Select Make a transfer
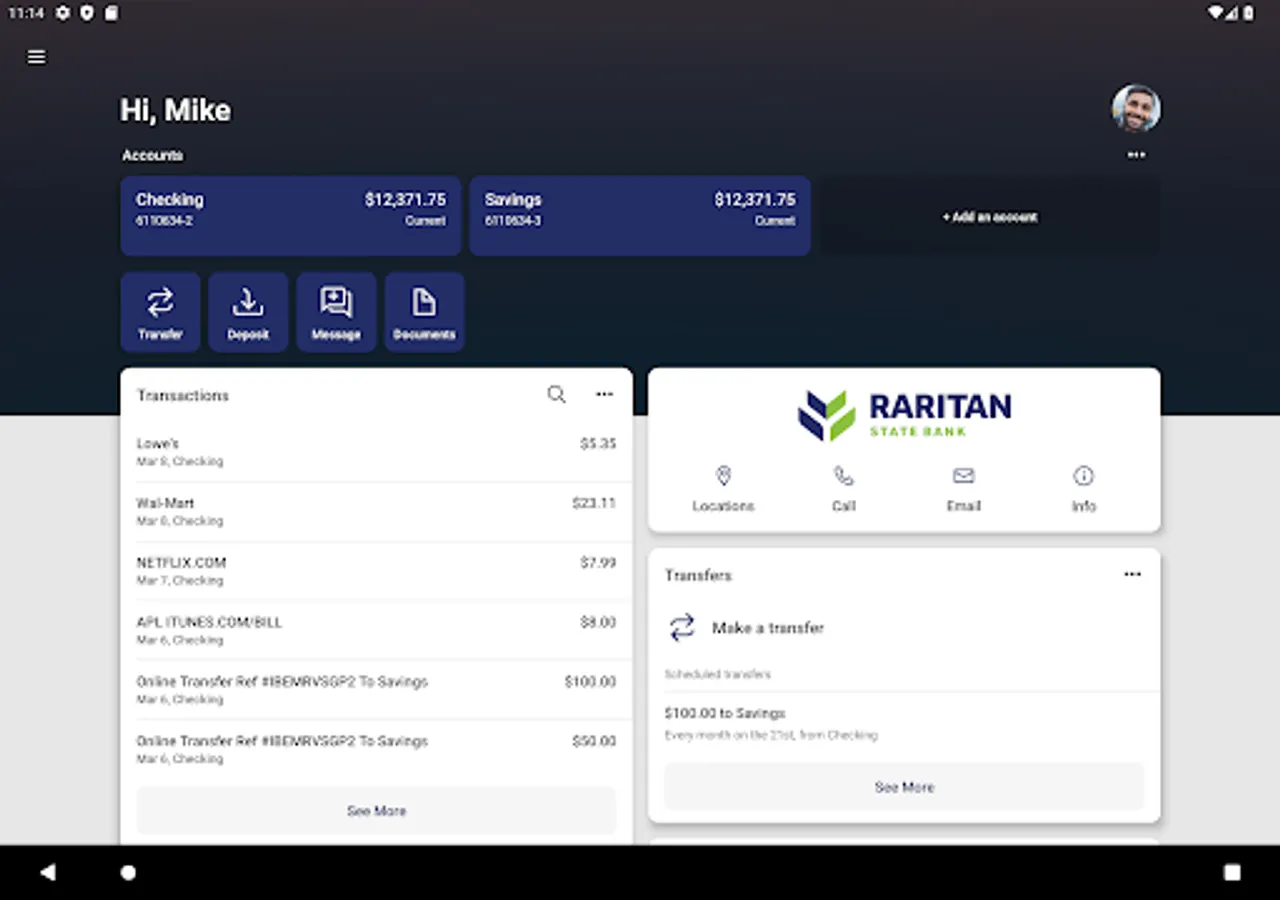This screenshot has width=1280, height=900. pos(904,628)
